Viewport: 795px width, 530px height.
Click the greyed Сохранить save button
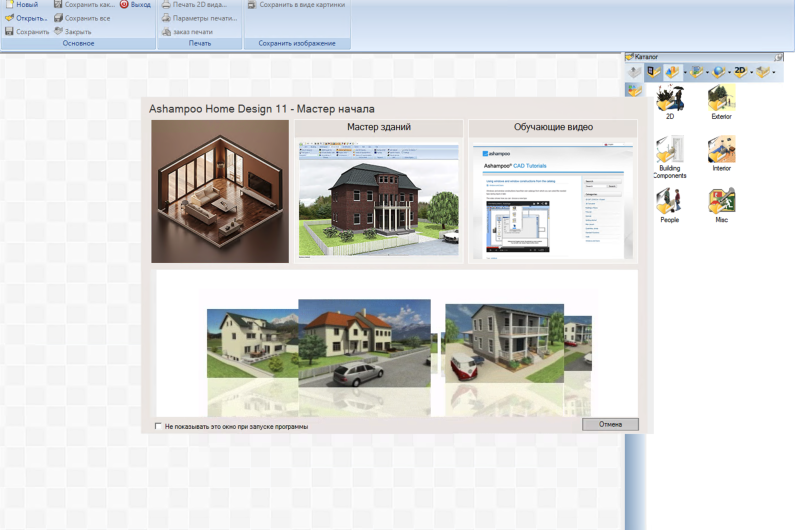[x=27, y=31]
